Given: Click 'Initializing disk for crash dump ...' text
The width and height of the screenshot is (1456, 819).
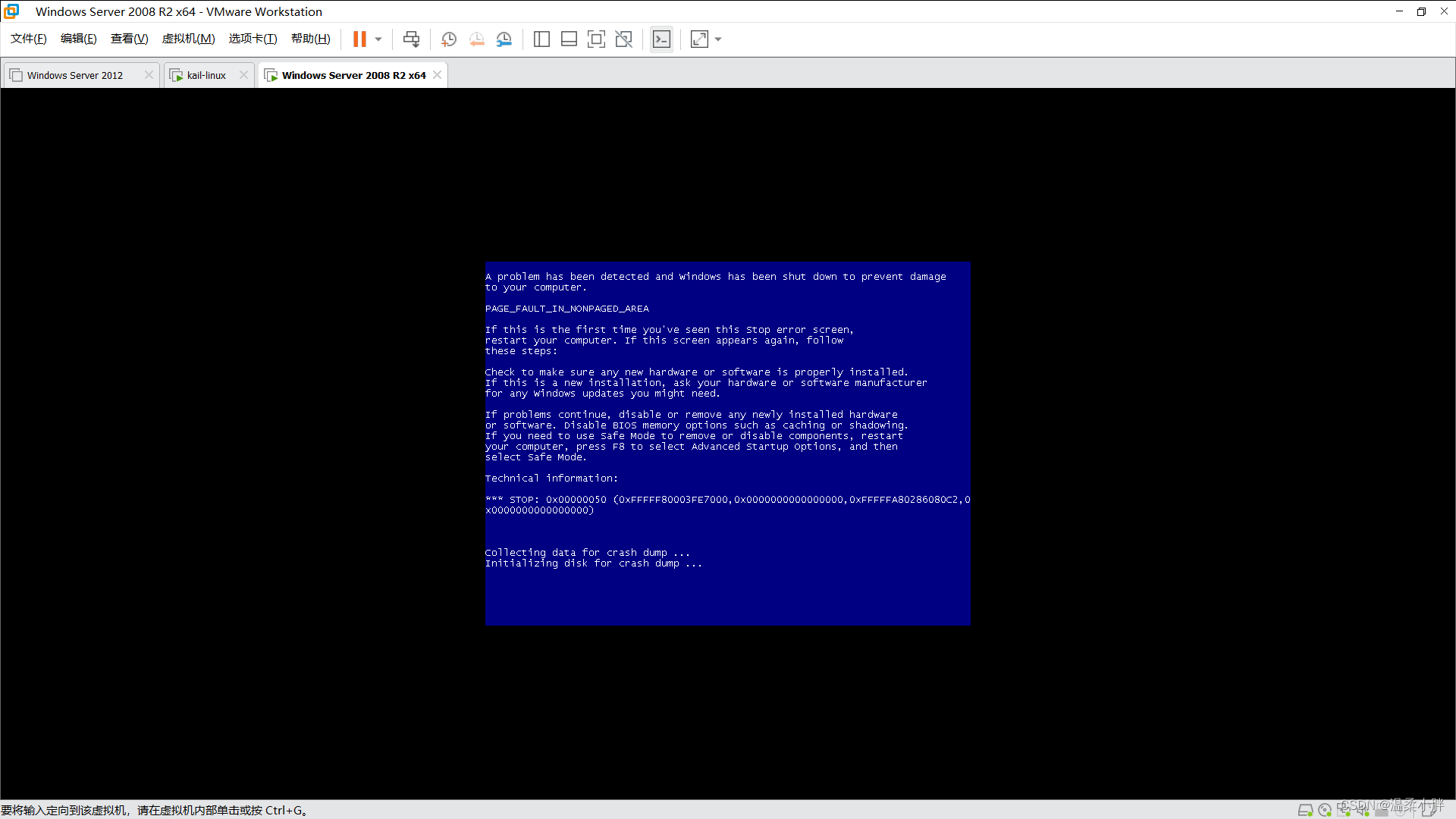Looking at the screenshot, I should click(x=594, y=563).
